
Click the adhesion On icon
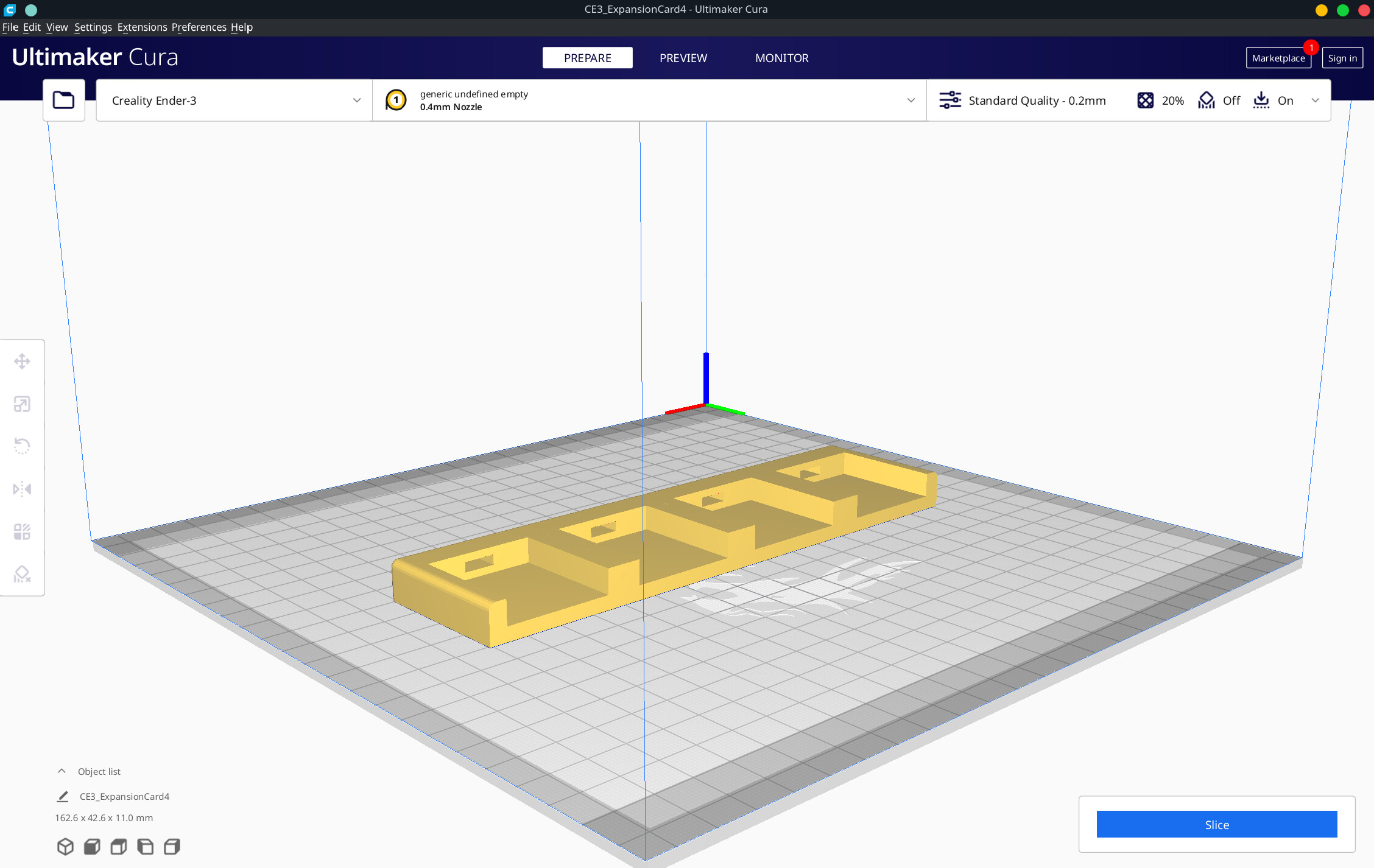pyautogui.click(x=1261, y=100)
